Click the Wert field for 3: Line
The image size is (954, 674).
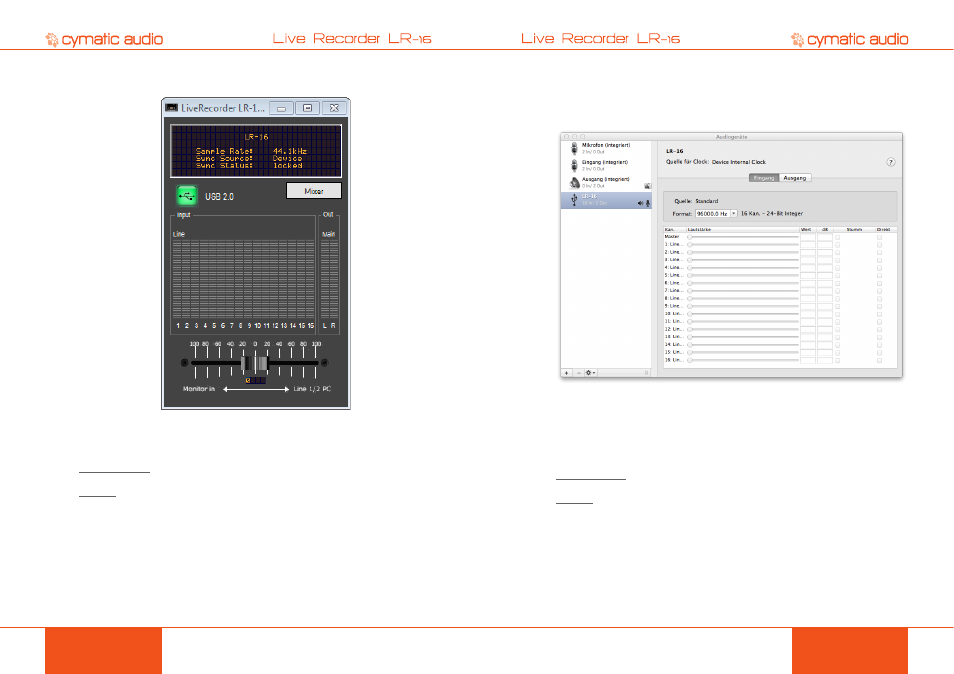pos(807,260)
